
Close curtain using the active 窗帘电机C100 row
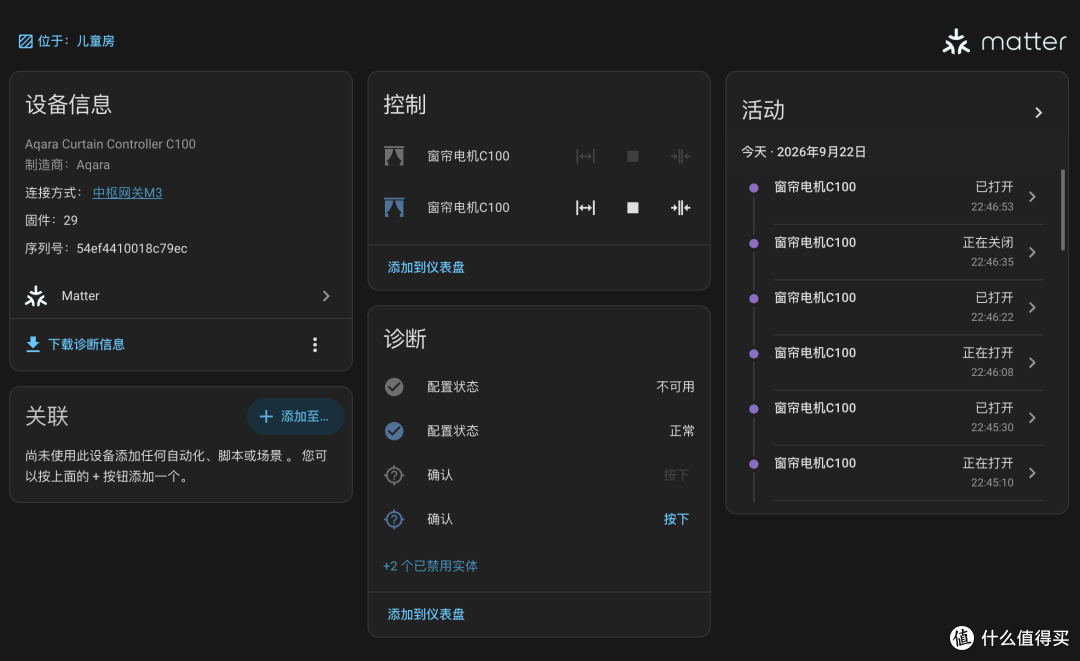(681, 208)
